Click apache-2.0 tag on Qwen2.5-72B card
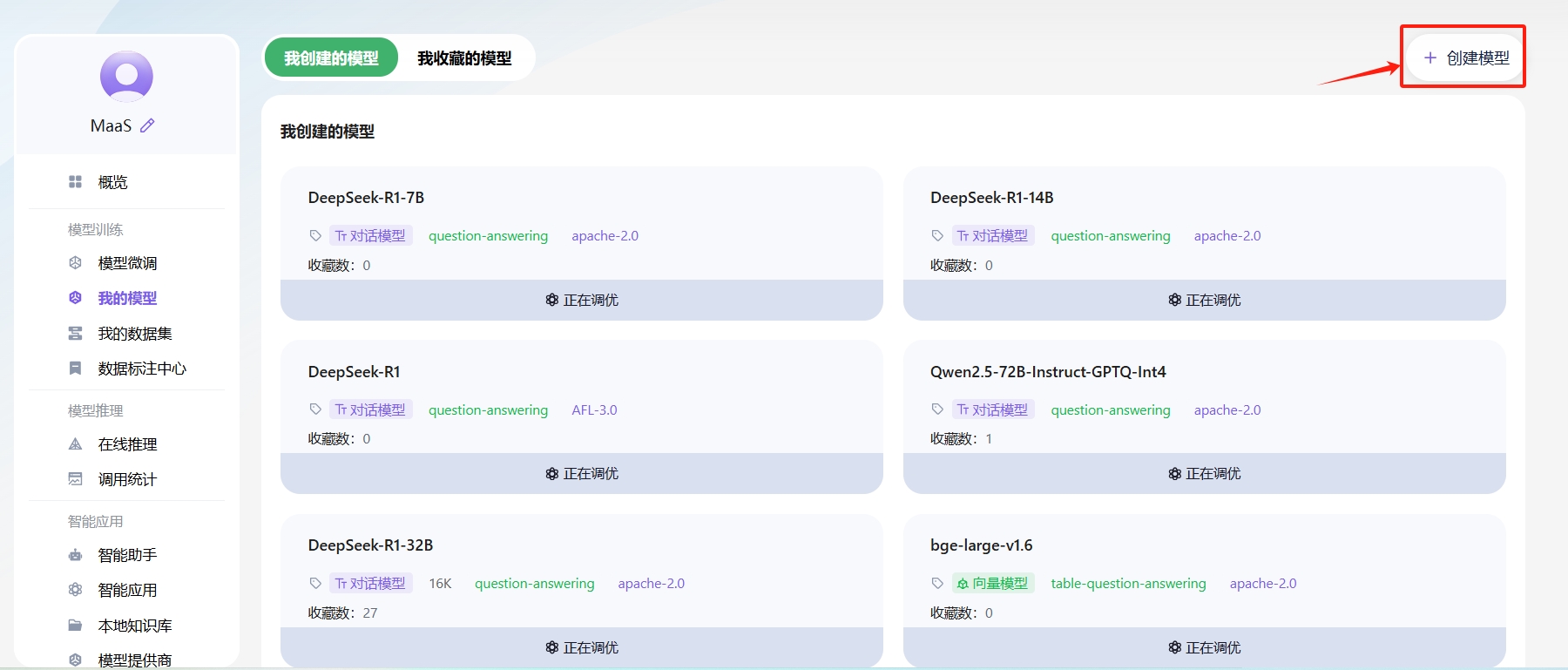The width and height of the screenshot is (1568, 670). pos(1227,409)
